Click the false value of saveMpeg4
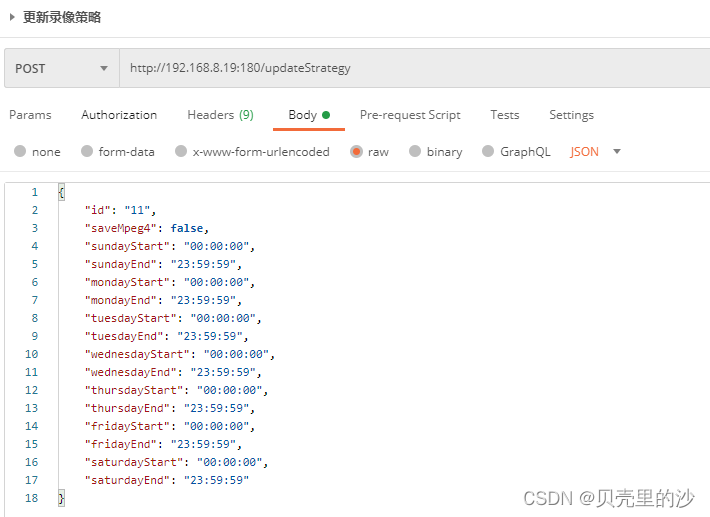The width and height of the screenshot is (710, 517). click(187, 228)
